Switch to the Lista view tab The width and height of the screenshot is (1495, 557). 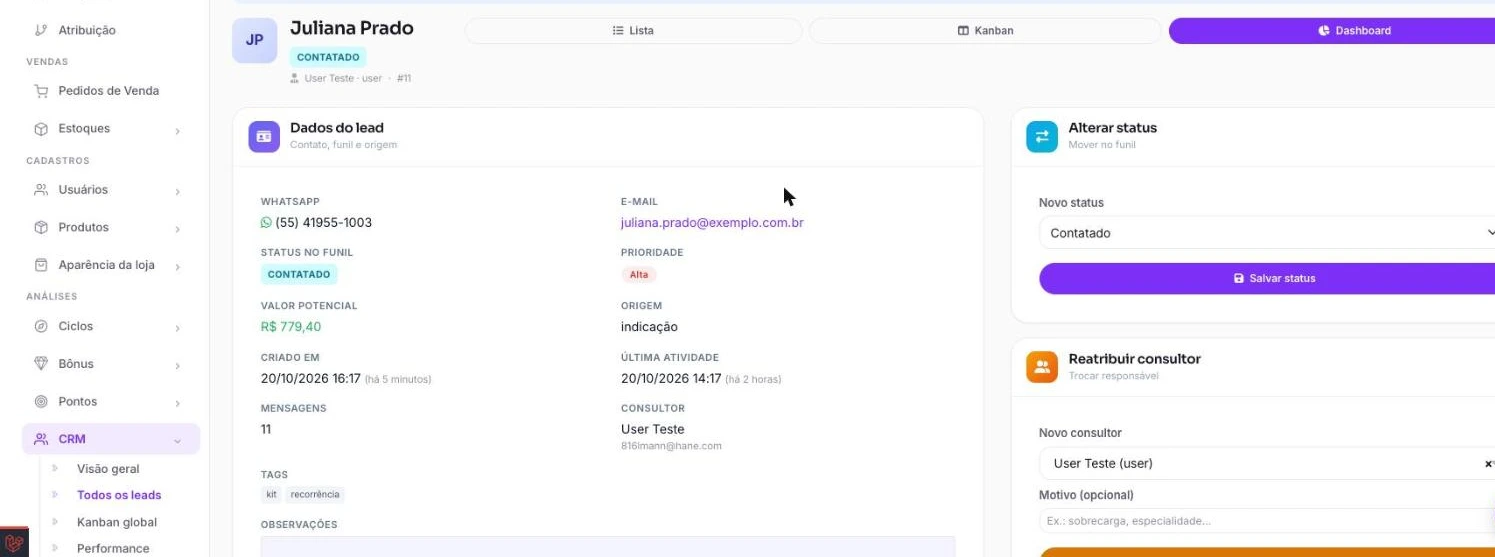633,31
